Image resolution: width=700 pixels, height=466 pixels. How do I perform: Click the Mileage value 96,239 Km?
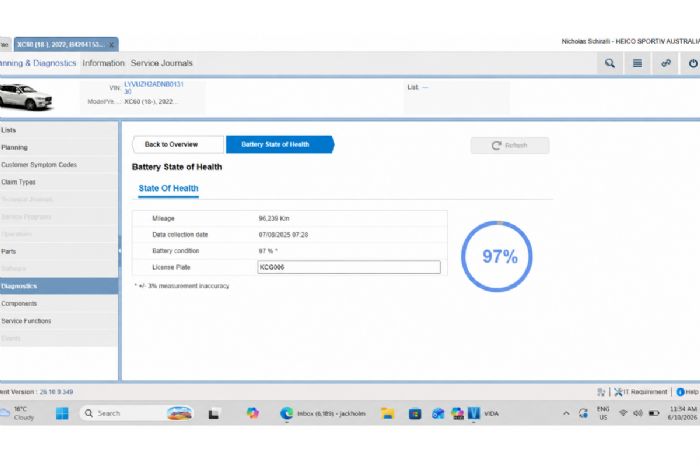point(274,219)
